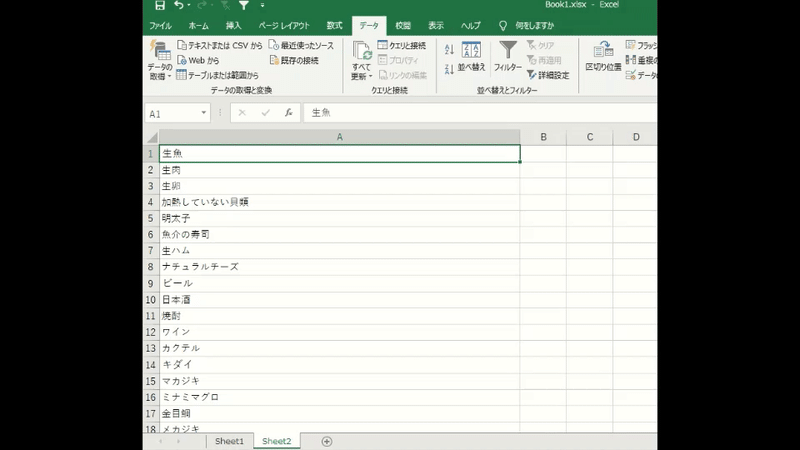Switch to the Sheet1 tab

coord(229,441)
